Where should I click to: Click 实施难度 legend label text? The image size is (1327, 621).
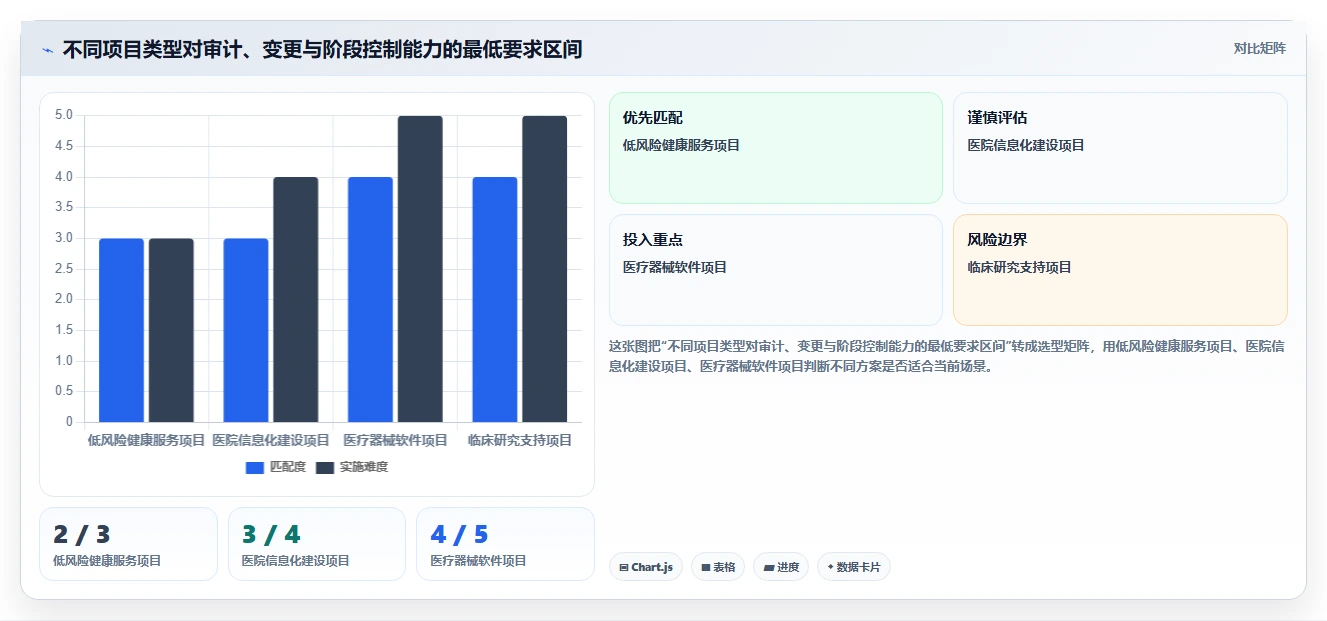[x=364, y=467]
